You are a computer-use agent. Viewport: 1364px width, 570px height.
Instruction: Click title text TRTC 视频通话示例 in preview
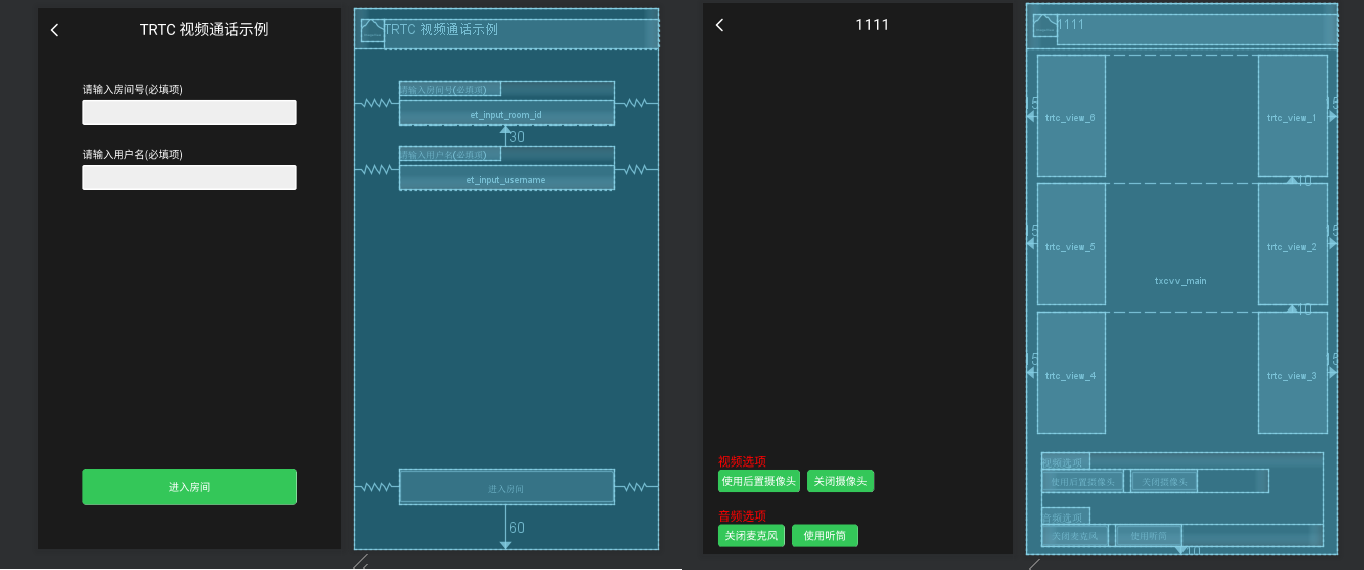tap(204, 30)
